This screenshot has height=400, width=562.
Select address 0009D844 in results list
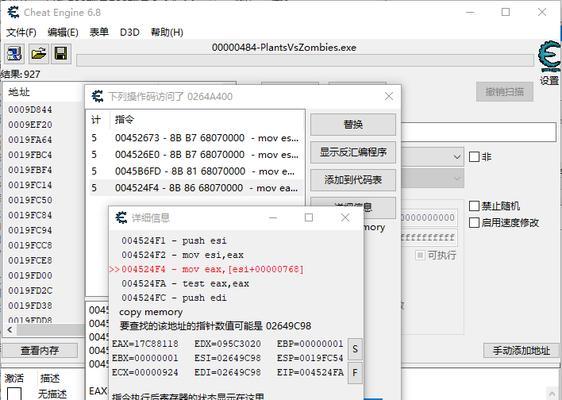pyautogui.click(x=30, y=110)
